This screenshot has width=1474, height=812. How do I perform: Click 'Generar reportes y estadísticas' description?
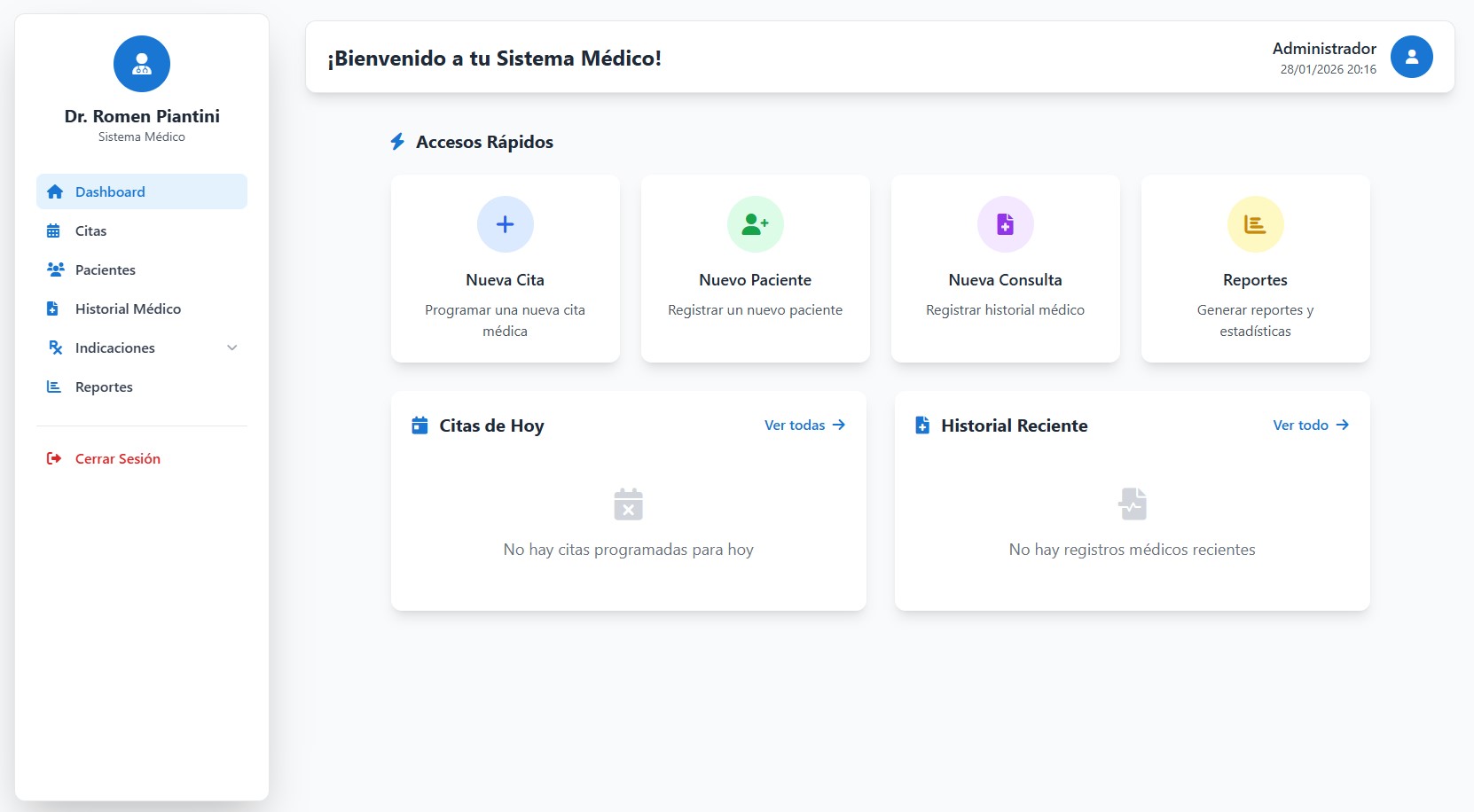coord(1256,320)
